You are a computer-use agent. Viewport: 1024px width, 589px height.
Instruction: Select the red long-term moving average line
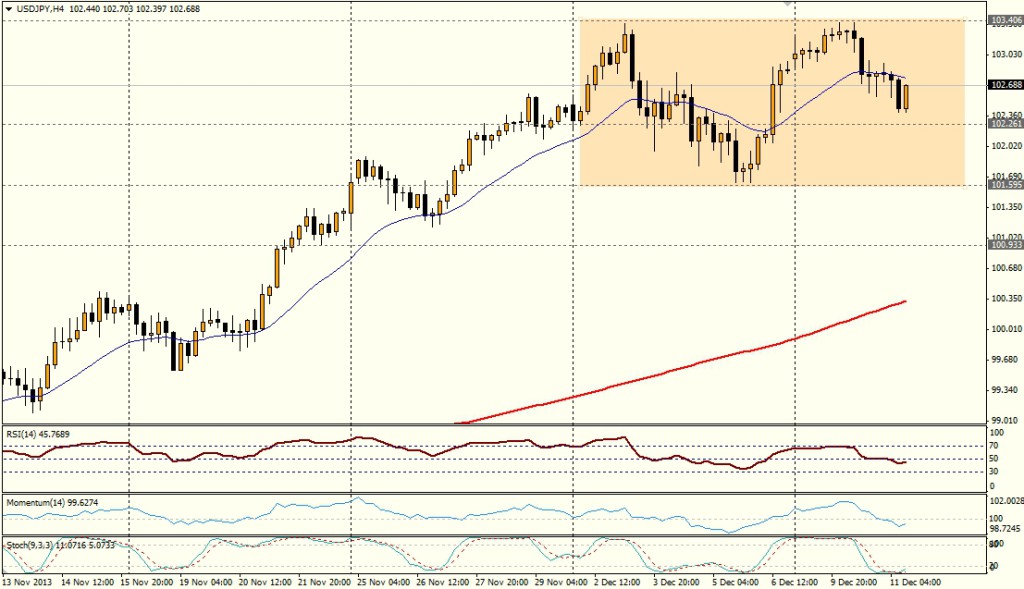point(700,364)
